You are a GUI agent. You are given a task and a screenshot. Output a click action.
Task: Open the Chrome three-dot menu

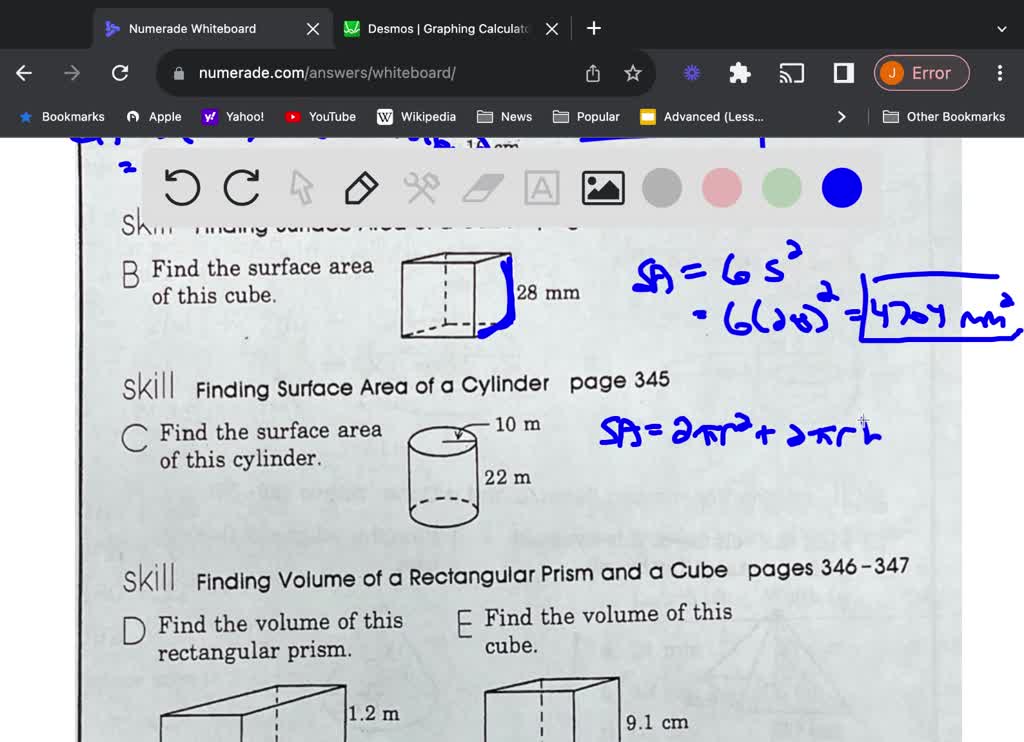[999, 73]
